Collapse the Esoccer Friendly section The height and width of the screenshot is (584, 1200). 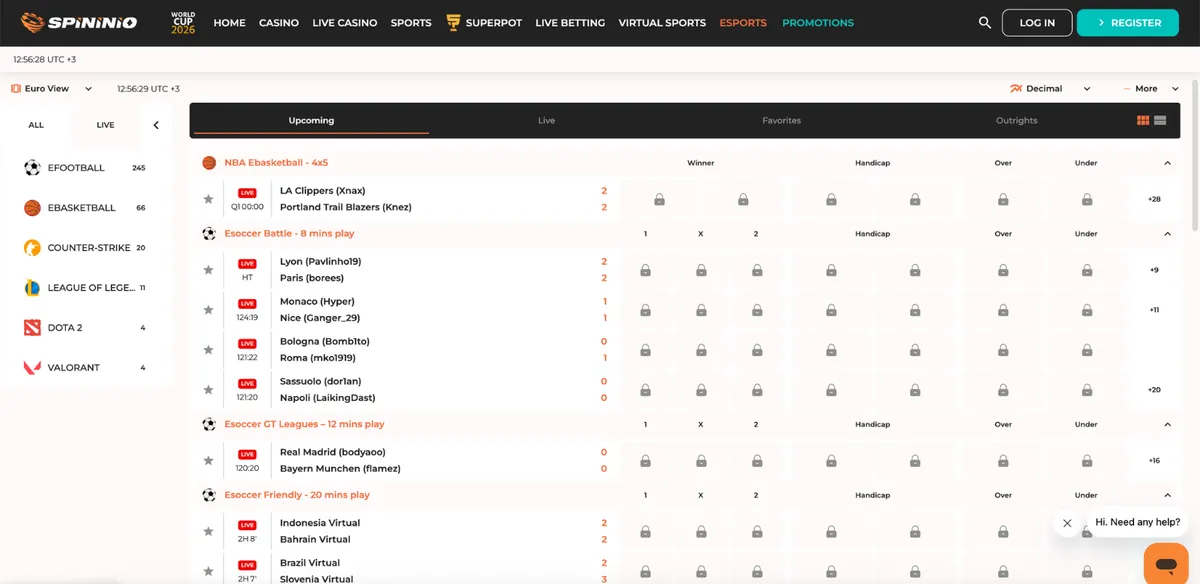pos(1167,496)
